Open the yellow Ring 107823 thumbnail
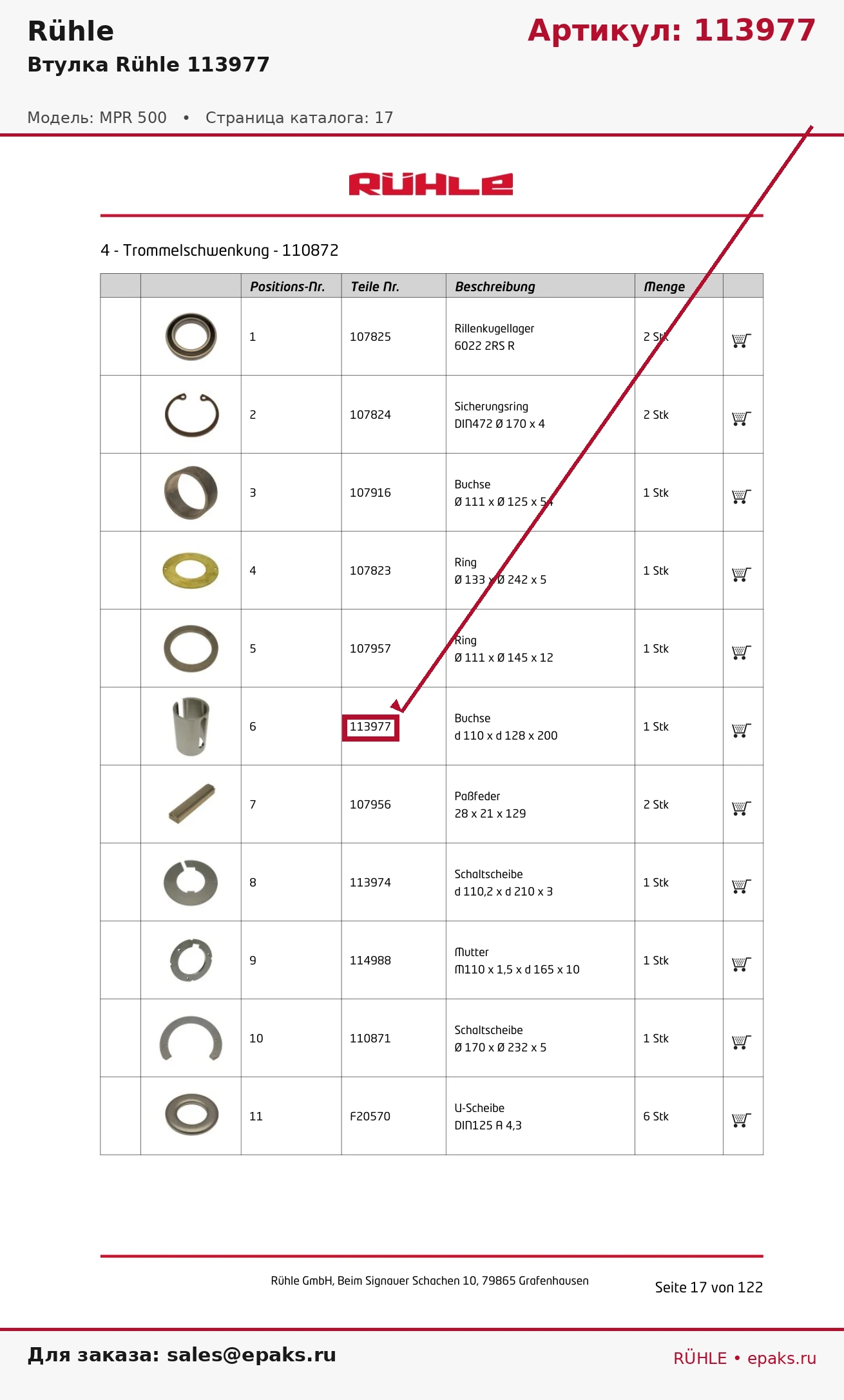Viewport: 844px width, 1400px height. pos(191,570)
